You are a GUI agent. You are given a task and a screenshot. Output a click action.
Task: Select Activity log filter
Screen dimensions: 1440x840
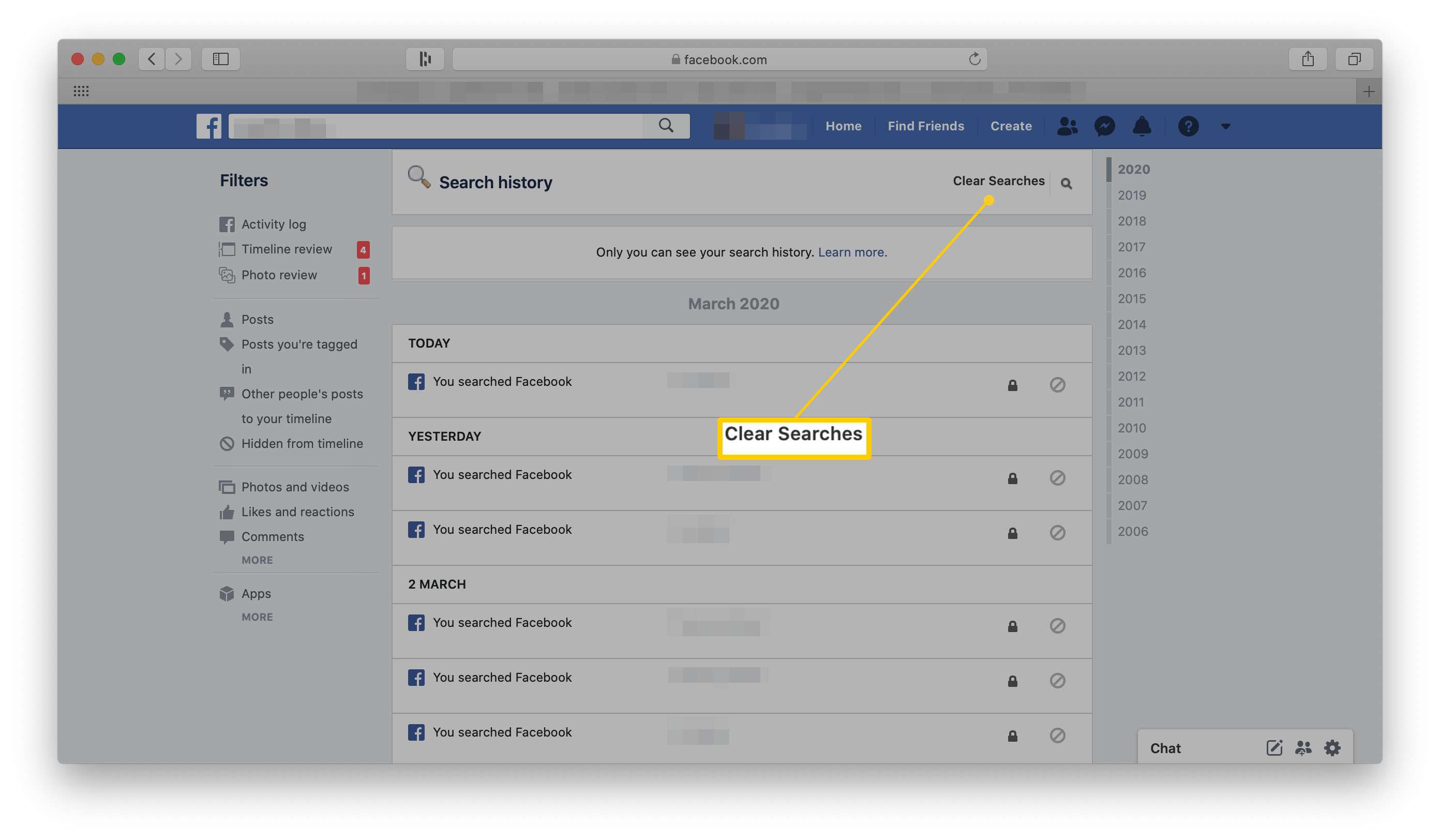coord(273,224)
